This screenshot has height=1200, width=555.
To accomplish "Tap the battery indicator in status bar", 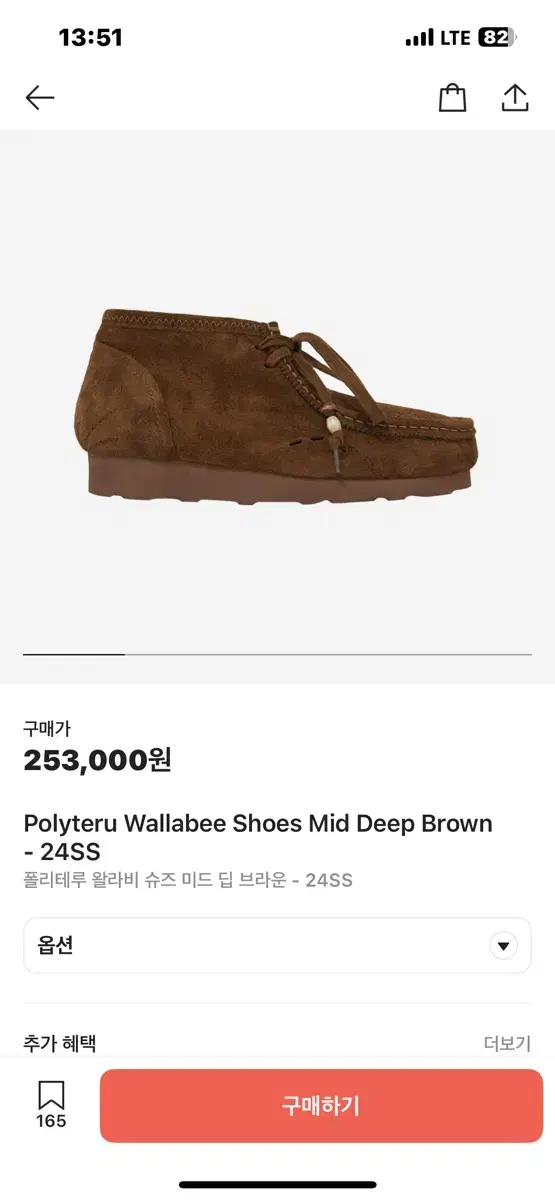I will click(497, 38).
